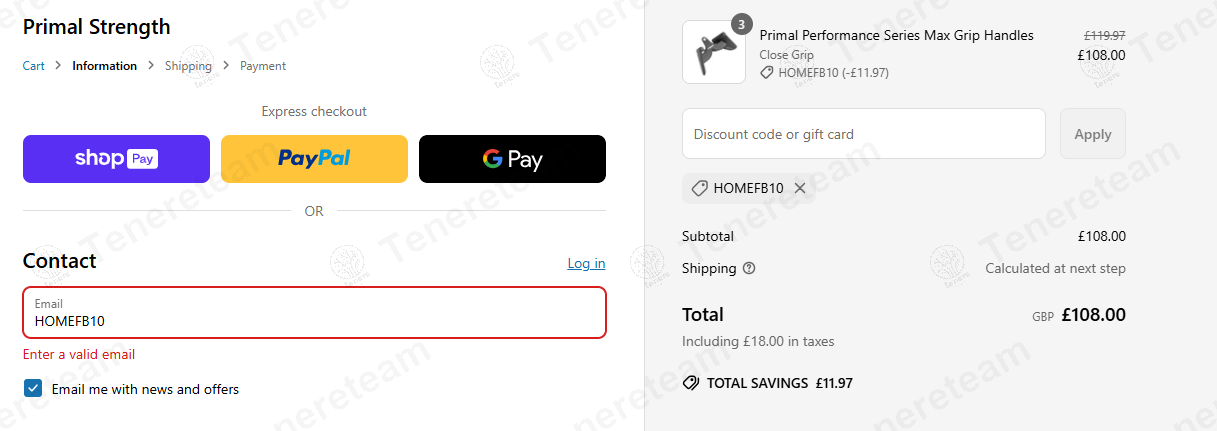Viewport: 1217px width, 431px height.
Task: Go to the Shipping breadcrumb step
Action: click(188, 66)
